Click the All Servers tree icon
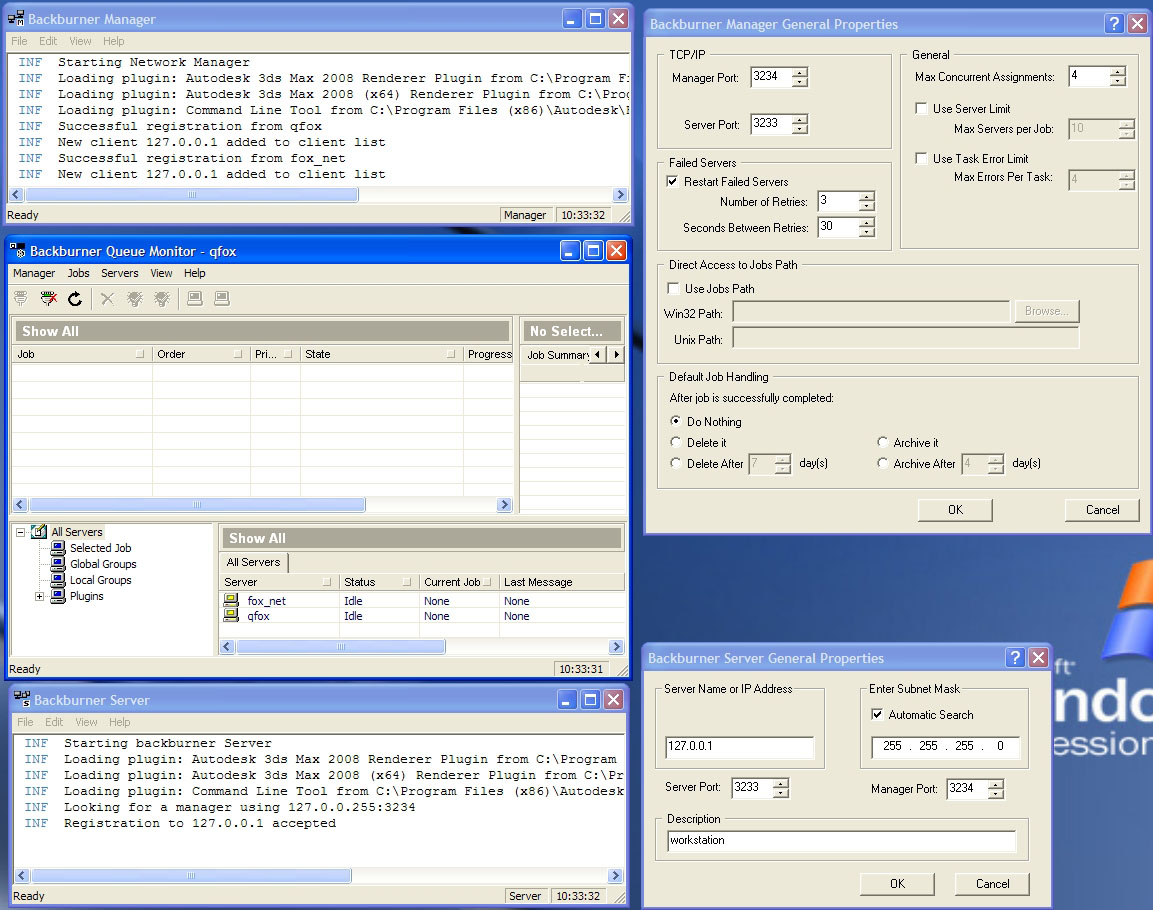The width and height of the screenshot is (1153, 910). pos(39,531)
